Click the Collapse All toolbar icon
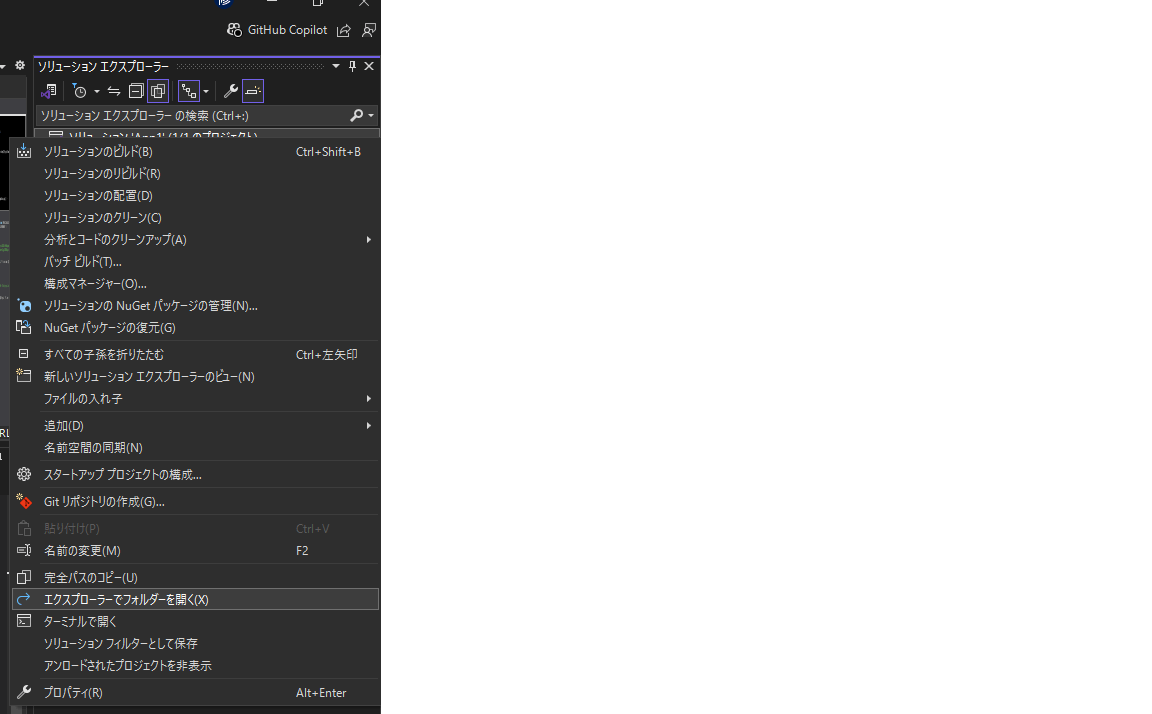 click(x=136, y=91)
